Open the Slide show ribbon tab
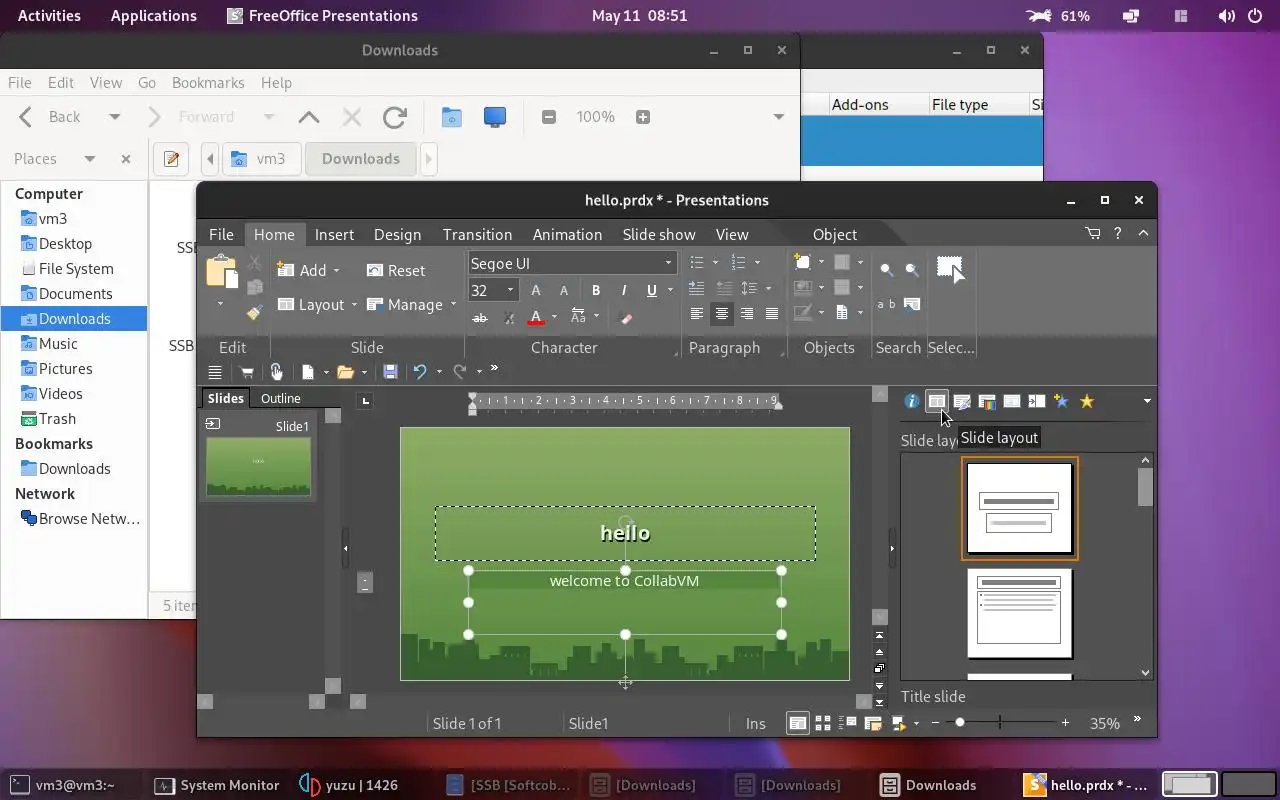 659,234
